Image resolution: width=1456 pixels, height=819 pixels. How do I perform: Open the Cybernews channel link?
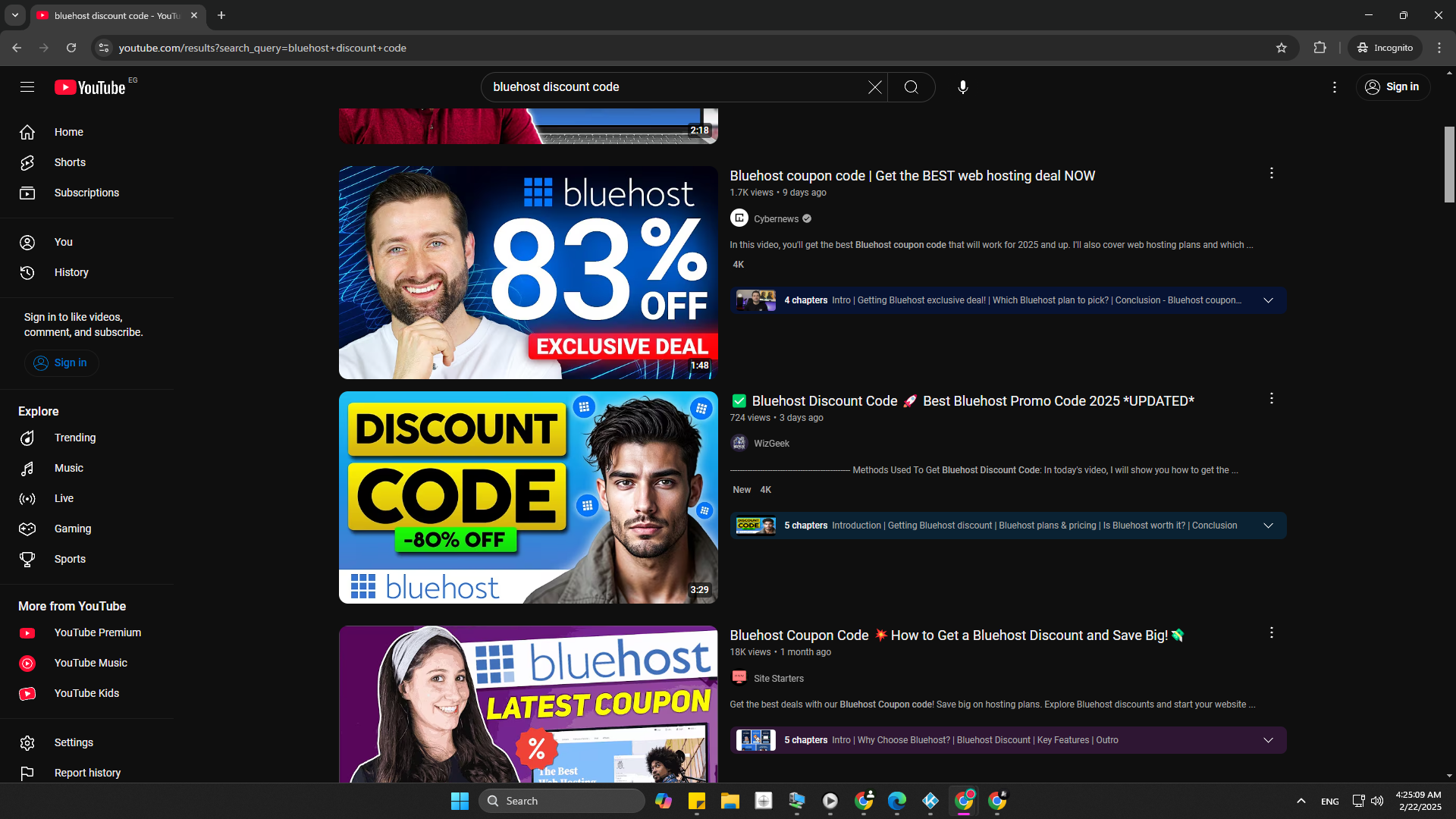point(776,219)
